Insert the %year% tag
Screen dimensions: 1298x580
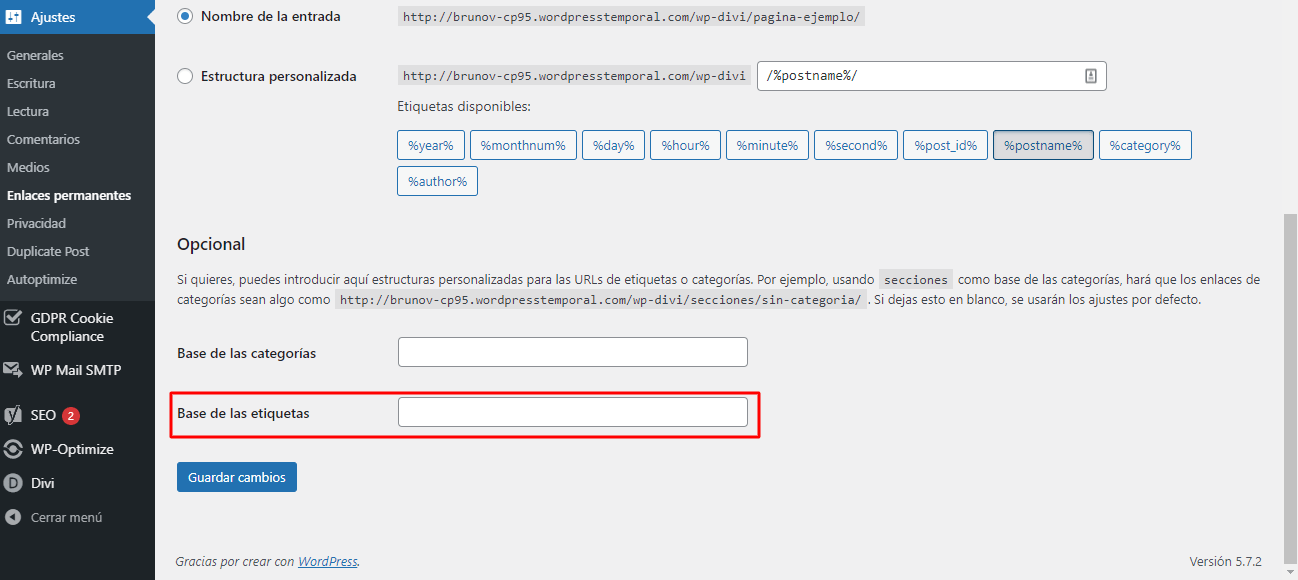[430, 145]
